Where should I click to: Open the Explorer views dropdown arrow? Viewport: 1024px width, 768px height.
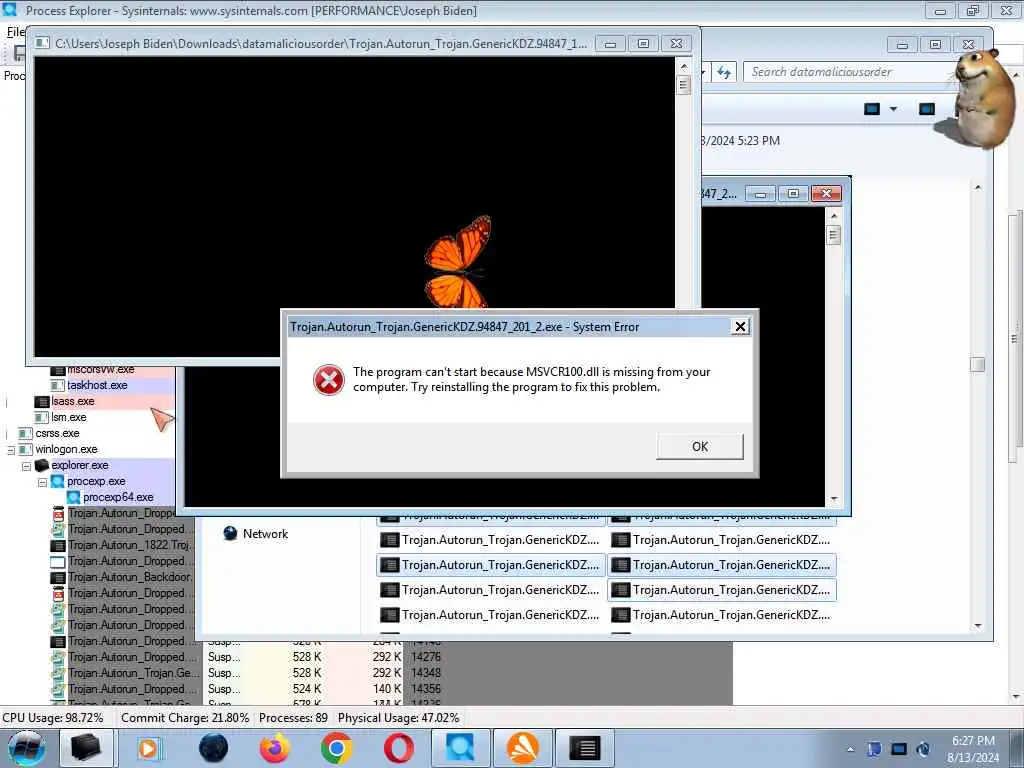[893, 109]
